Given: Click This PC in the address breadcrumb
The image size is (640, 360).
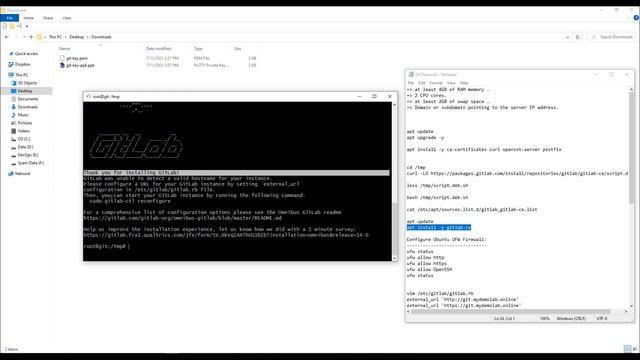Looking at the screenshot, I should [x=55, y=37].
